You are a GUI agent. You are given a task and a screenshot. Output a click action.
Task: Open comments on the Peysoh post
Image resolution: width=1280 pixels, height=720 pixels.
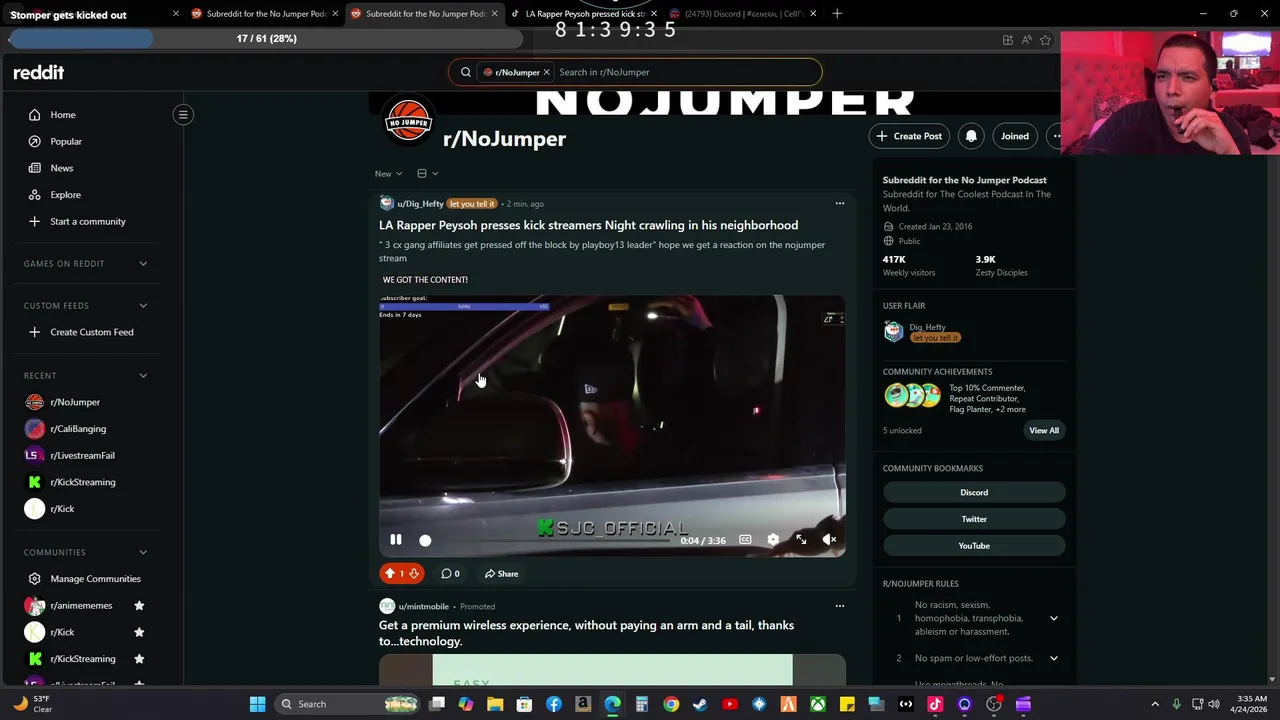(451, 573)
